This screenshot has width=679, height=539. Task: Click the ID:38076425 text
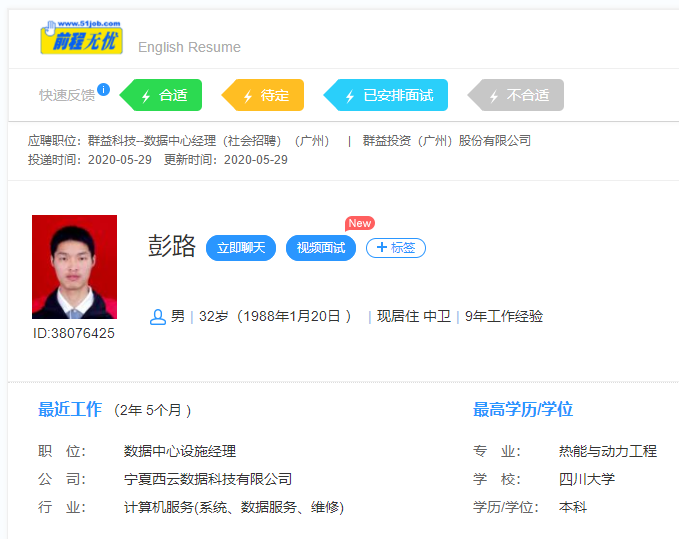pos(74,333)
